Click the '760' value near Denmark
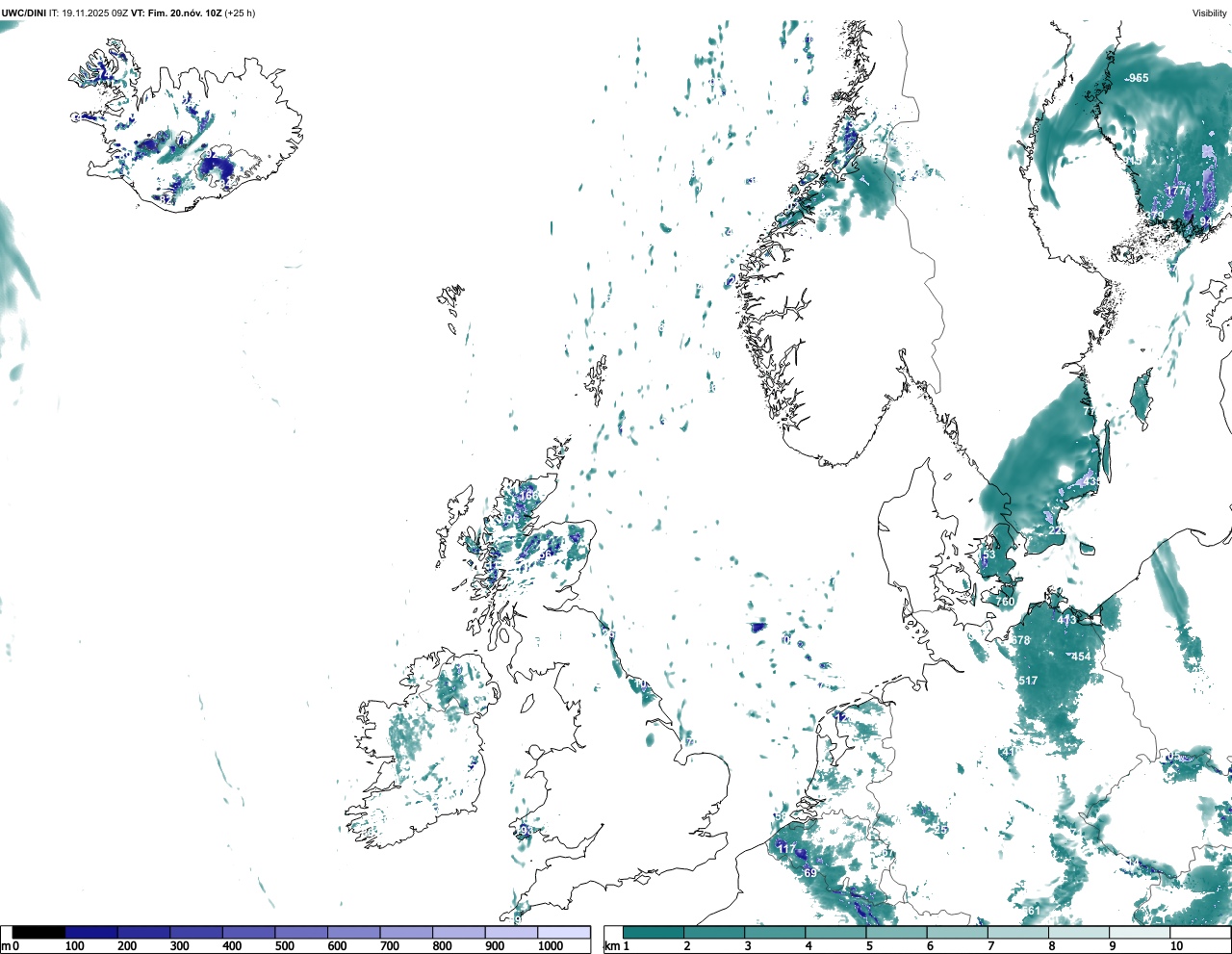The image size is (1232, 954). [x=1005, y=602]
